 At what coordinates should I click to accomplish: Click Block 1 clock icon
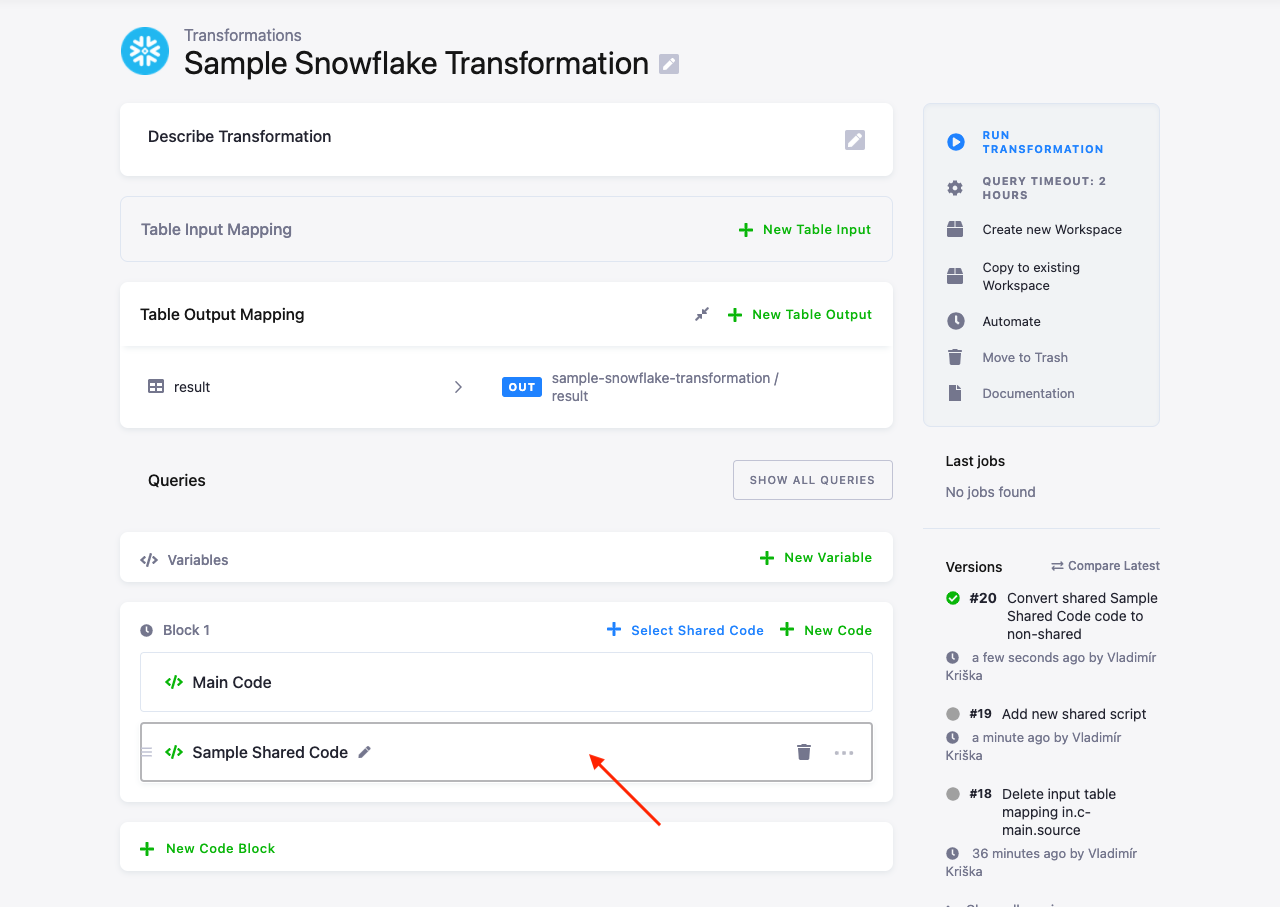[x=147, y=630]
